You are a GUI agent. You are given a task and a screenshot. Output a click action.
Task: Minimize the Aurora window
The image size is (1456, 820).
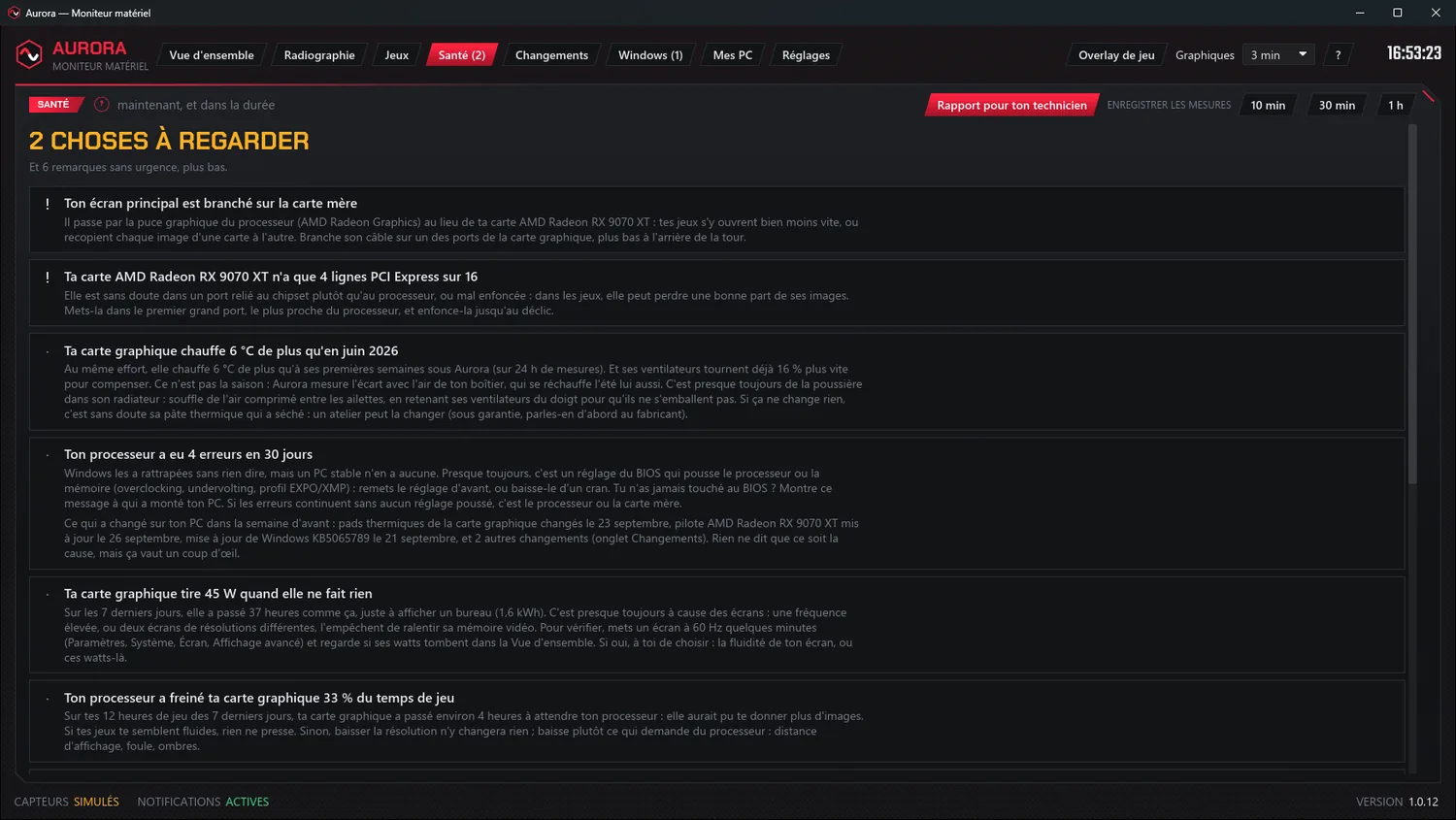[x=1360, y=13]
